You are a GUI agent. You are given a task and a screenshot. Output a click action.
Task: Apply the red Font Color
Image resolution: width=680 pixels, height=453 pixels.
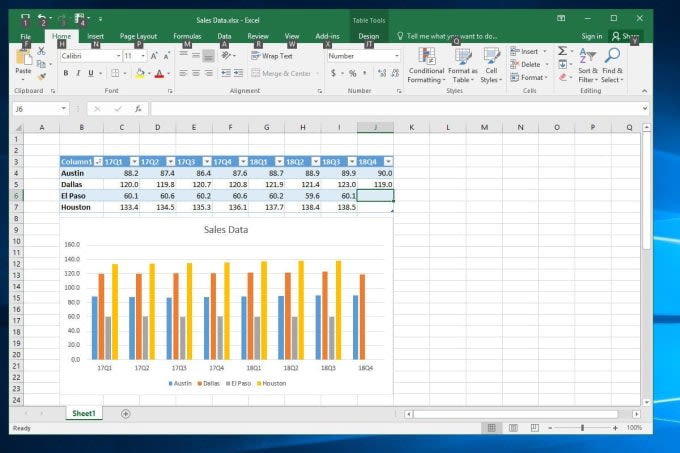pos(159,74)
